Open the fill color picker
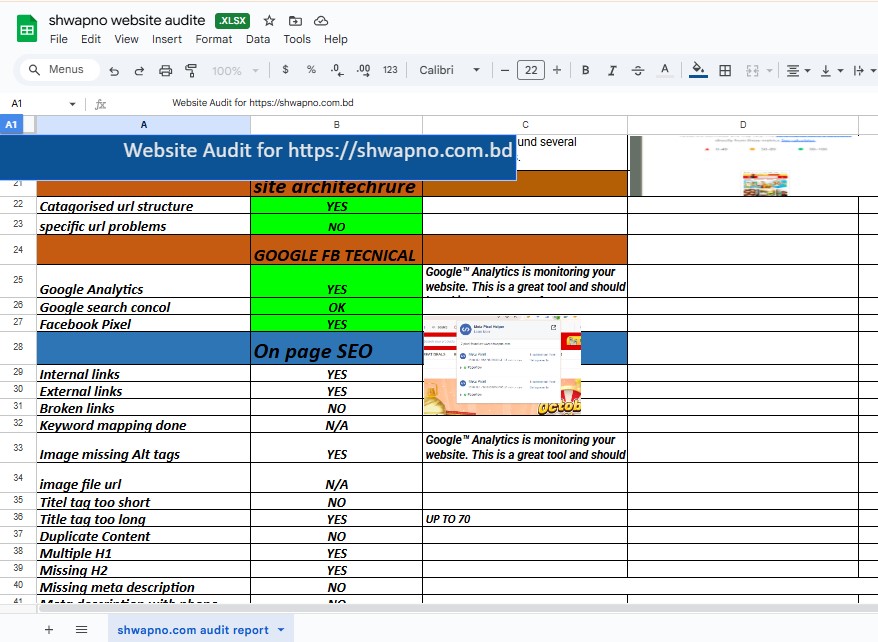 click(698, 70)
